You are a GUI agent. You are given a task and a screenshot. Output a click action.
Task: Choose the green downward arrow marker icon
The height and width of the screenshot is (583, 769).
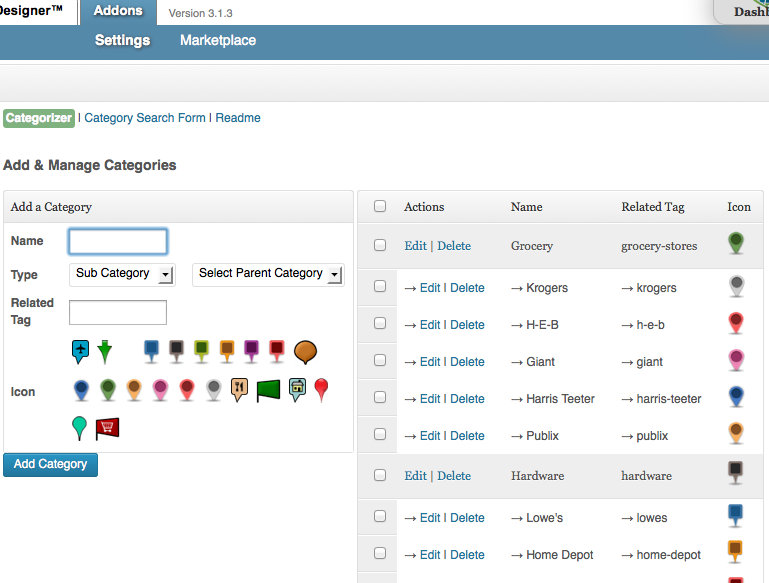click(x=105, y=351)
